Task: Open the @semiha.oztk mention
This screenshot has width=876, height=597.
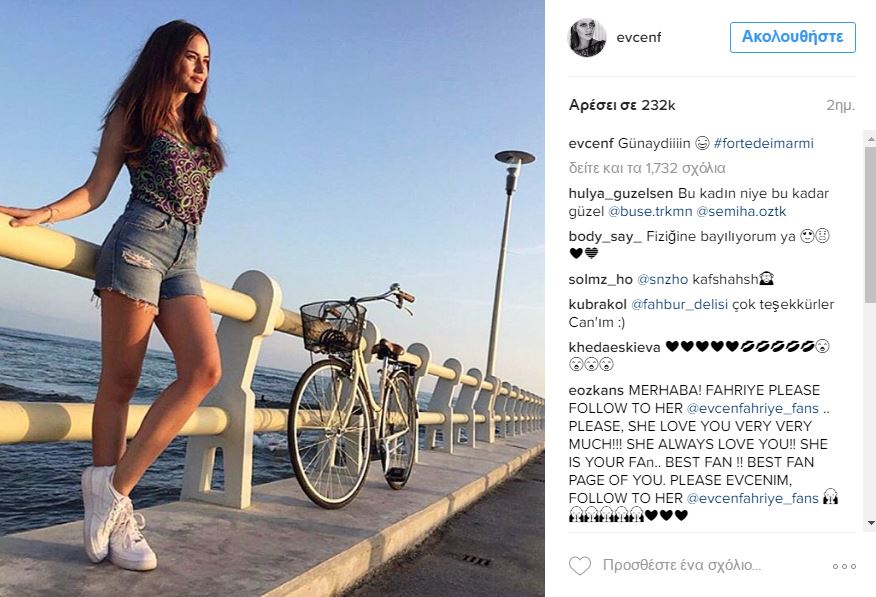Action: click(741, 212)
